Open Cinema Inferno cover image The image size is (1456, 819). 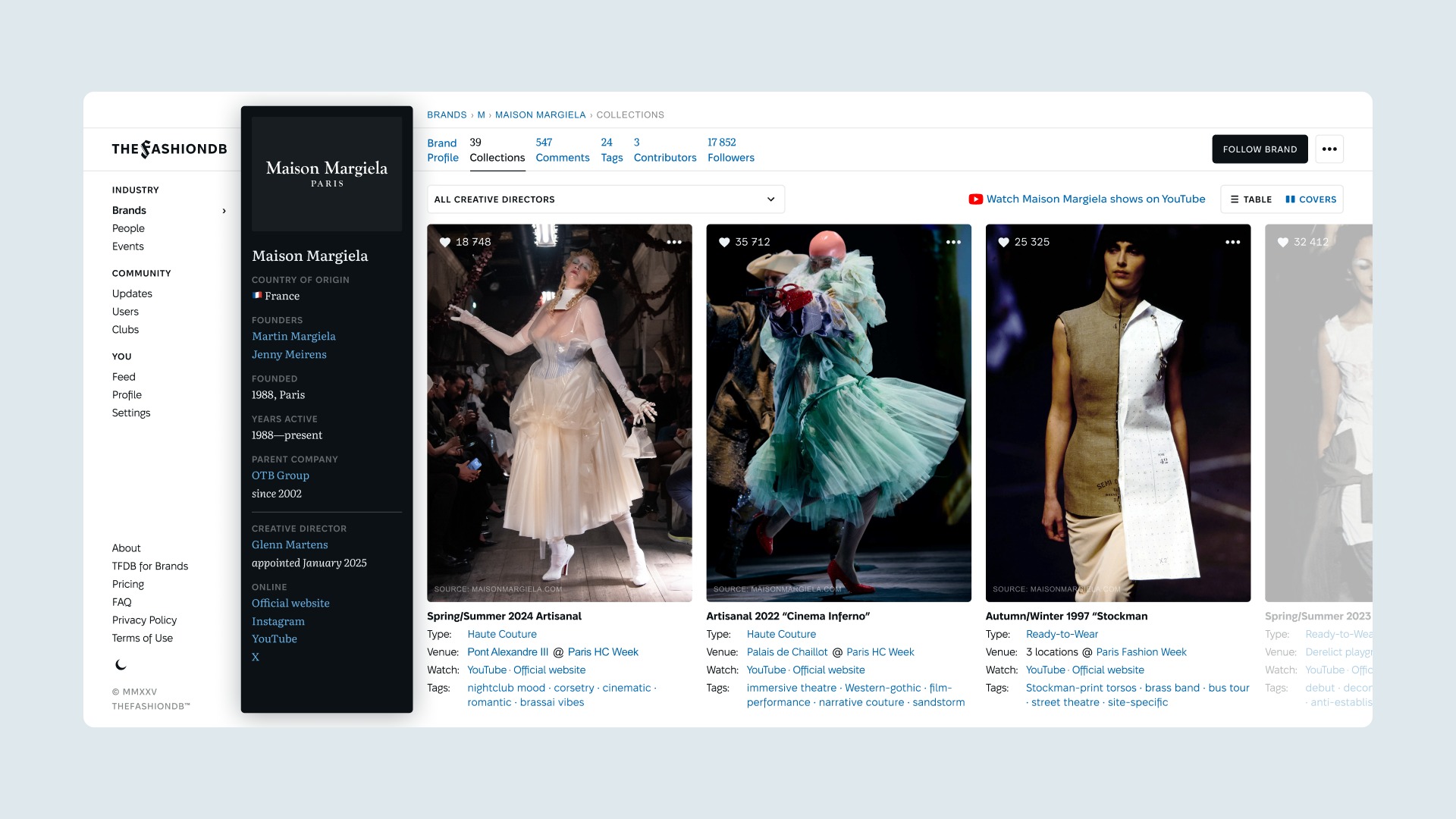point(838,413)
